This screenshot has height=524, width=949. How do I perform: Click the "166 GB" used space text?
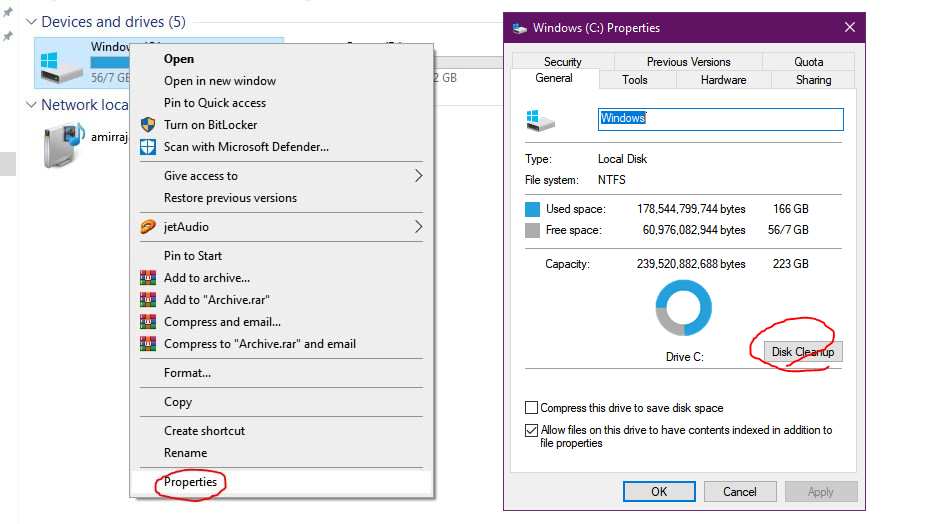click(790, 209)
